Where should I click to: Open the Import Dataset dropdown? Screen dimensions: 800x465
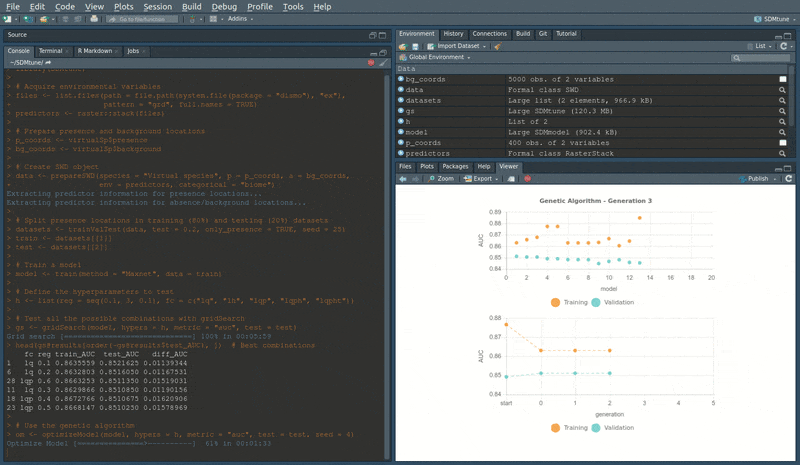(x=457, y=46)
